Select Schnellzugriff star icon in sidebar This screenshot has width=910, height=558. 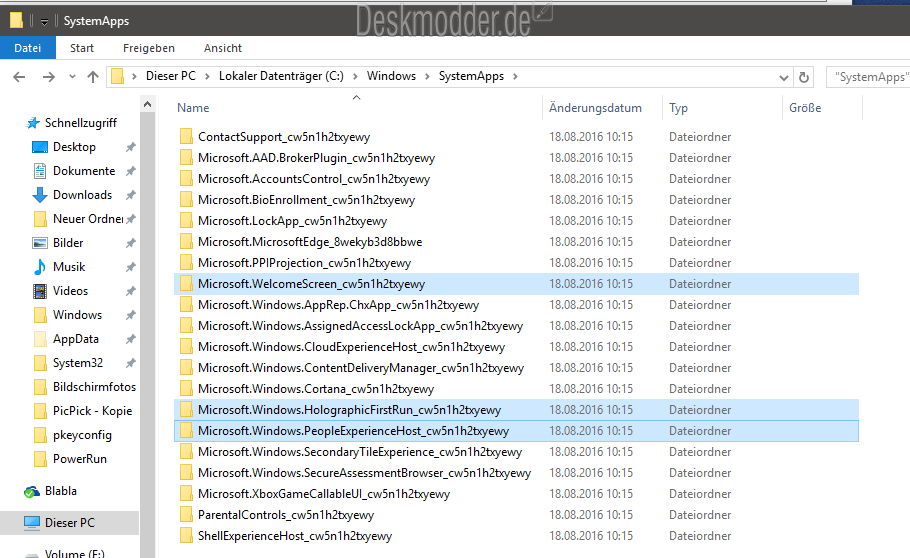click(33, 123)
